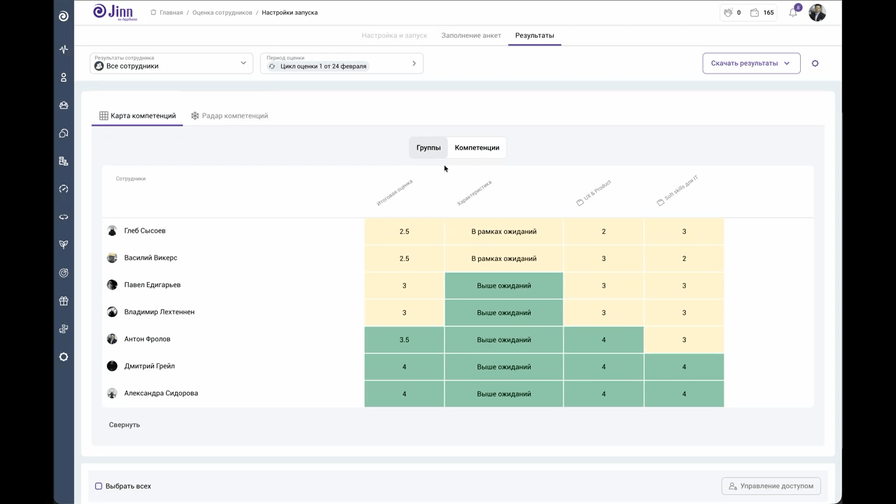Open notifications bell icon

click(793, 13)
